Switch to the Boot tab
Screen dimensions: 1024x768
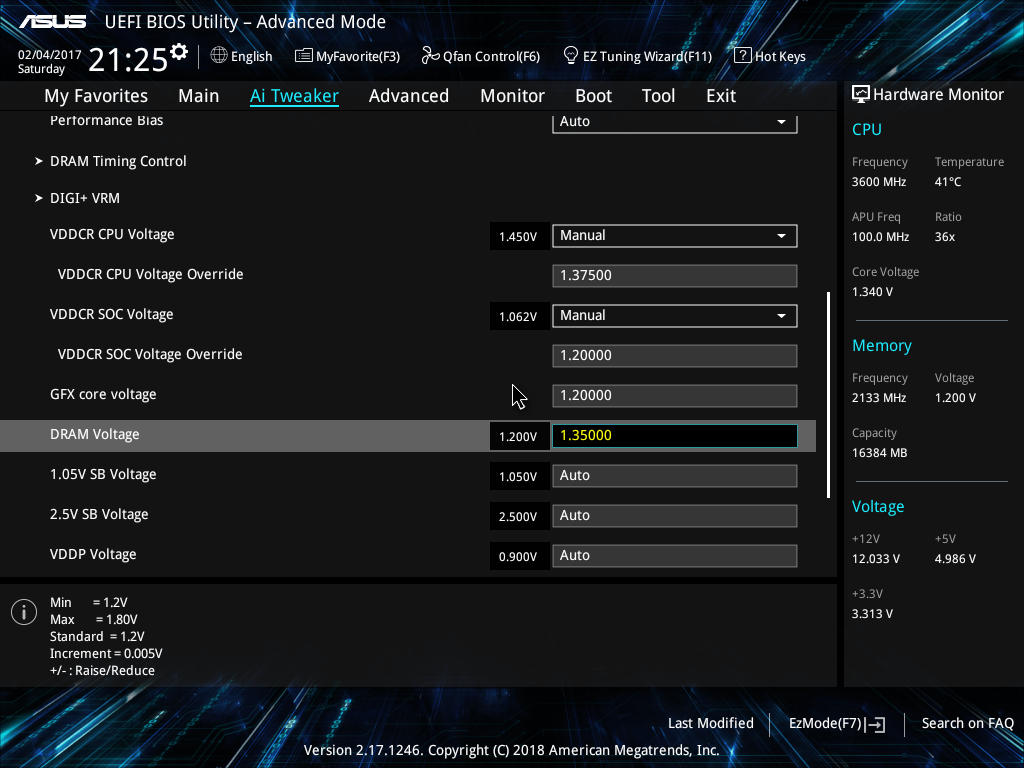(593, 96)
